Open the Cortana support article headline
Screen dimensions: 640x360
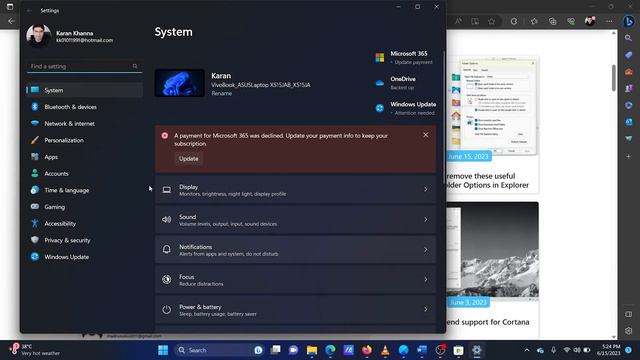tap(488, 322)
